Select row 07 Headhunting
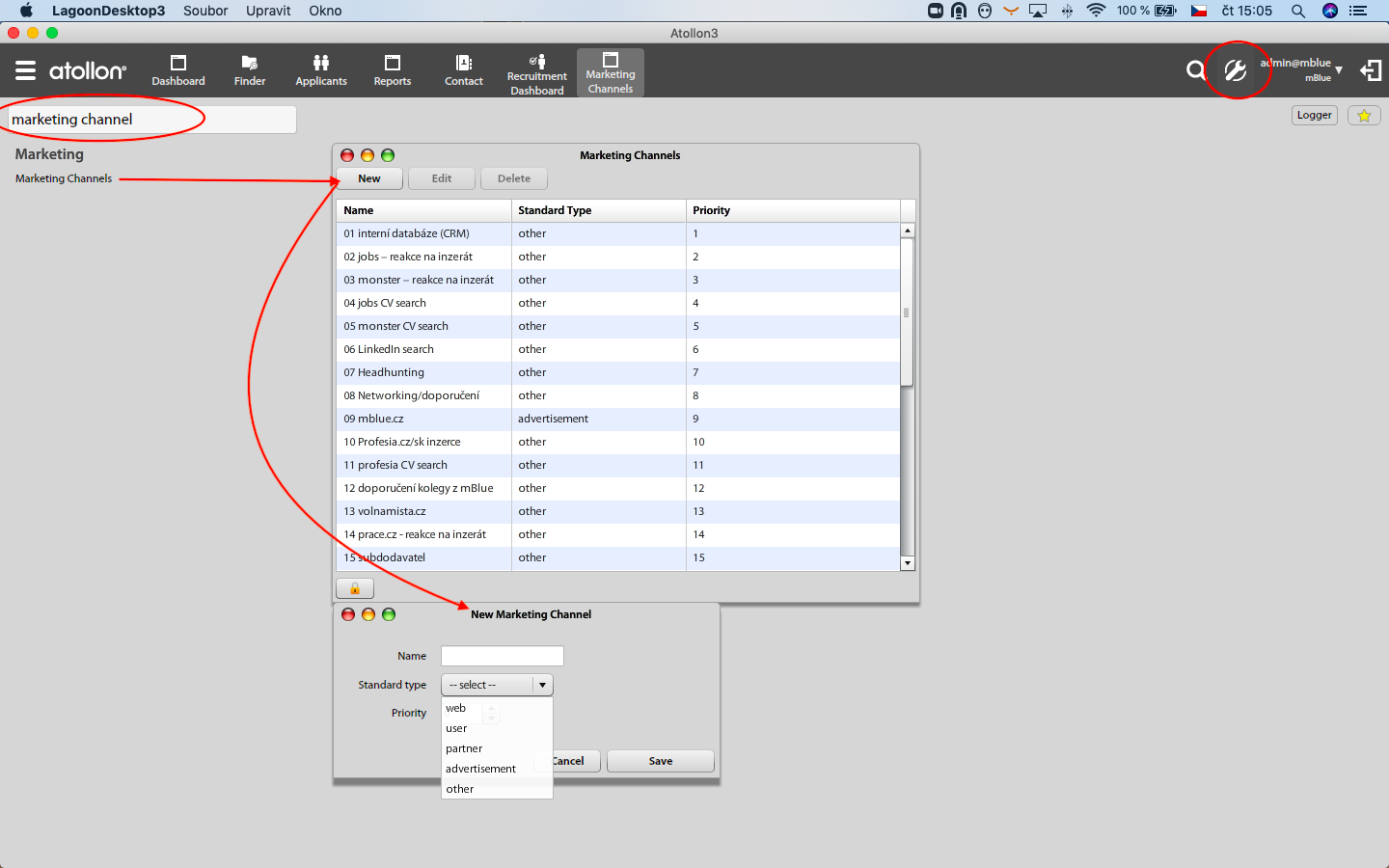1389x868 pixels. [x=618, y=372]
